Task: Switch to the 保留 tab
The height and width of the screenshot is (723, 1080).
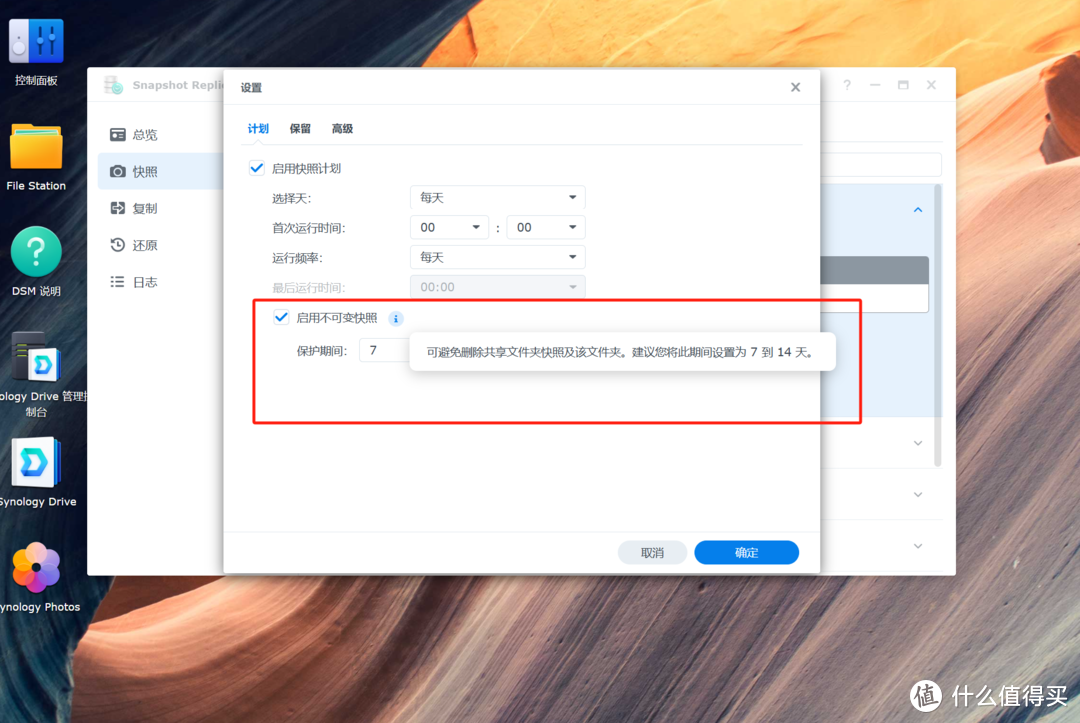Action: [x=300, y=128]
